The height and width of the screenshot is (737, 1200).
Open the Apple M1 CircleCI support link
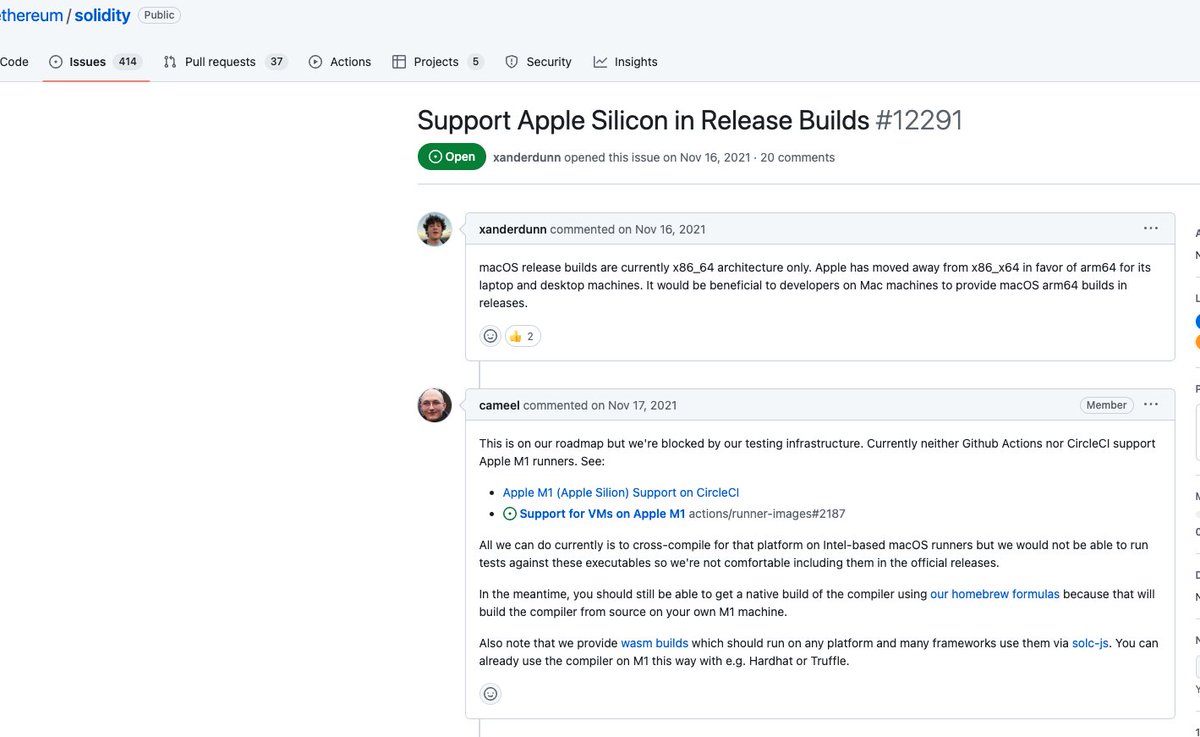tap(621, 492)
